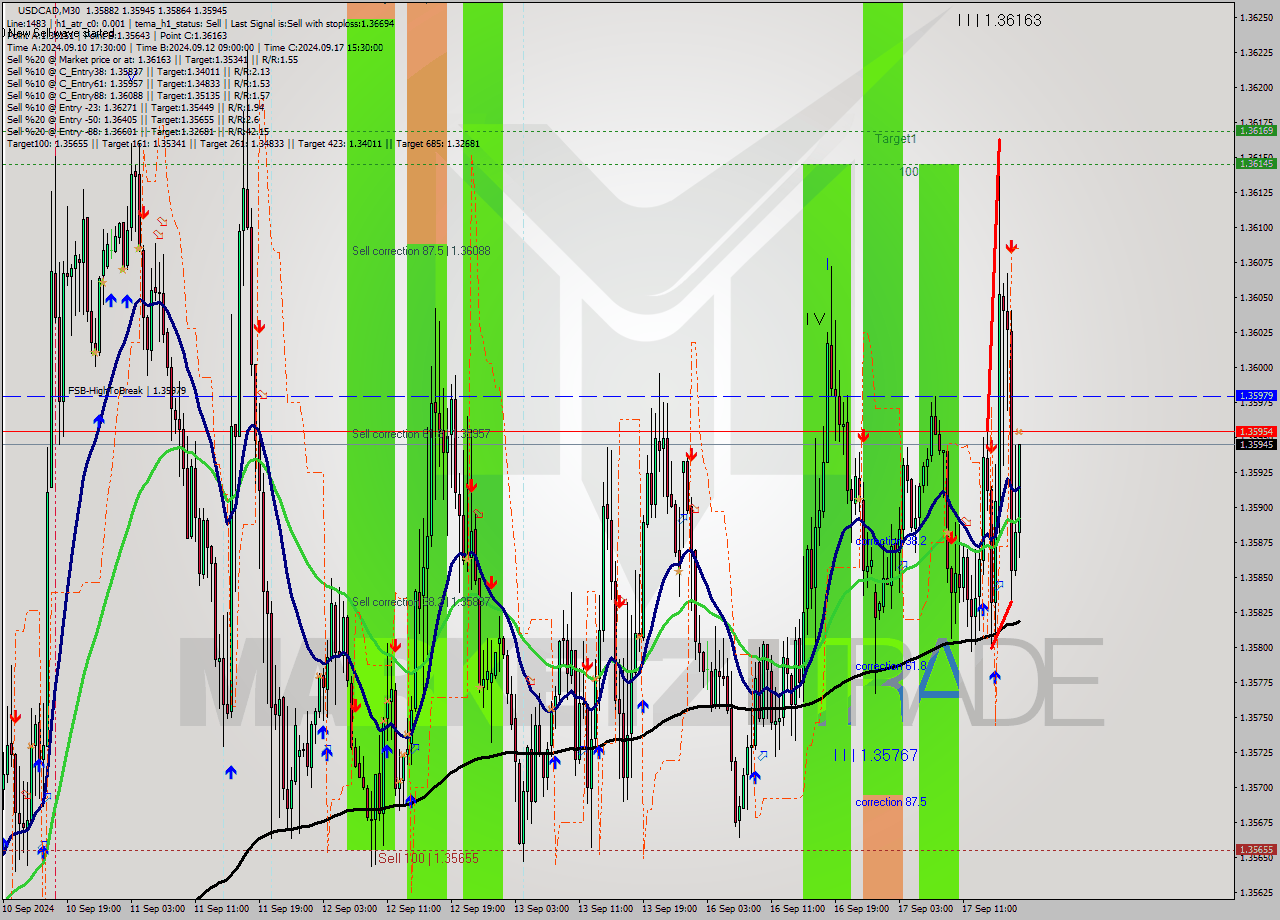Screen dimensions: 1280x920
Task: Click the 1.35954 price tag on axis
Action: (x=1256, y=431)
